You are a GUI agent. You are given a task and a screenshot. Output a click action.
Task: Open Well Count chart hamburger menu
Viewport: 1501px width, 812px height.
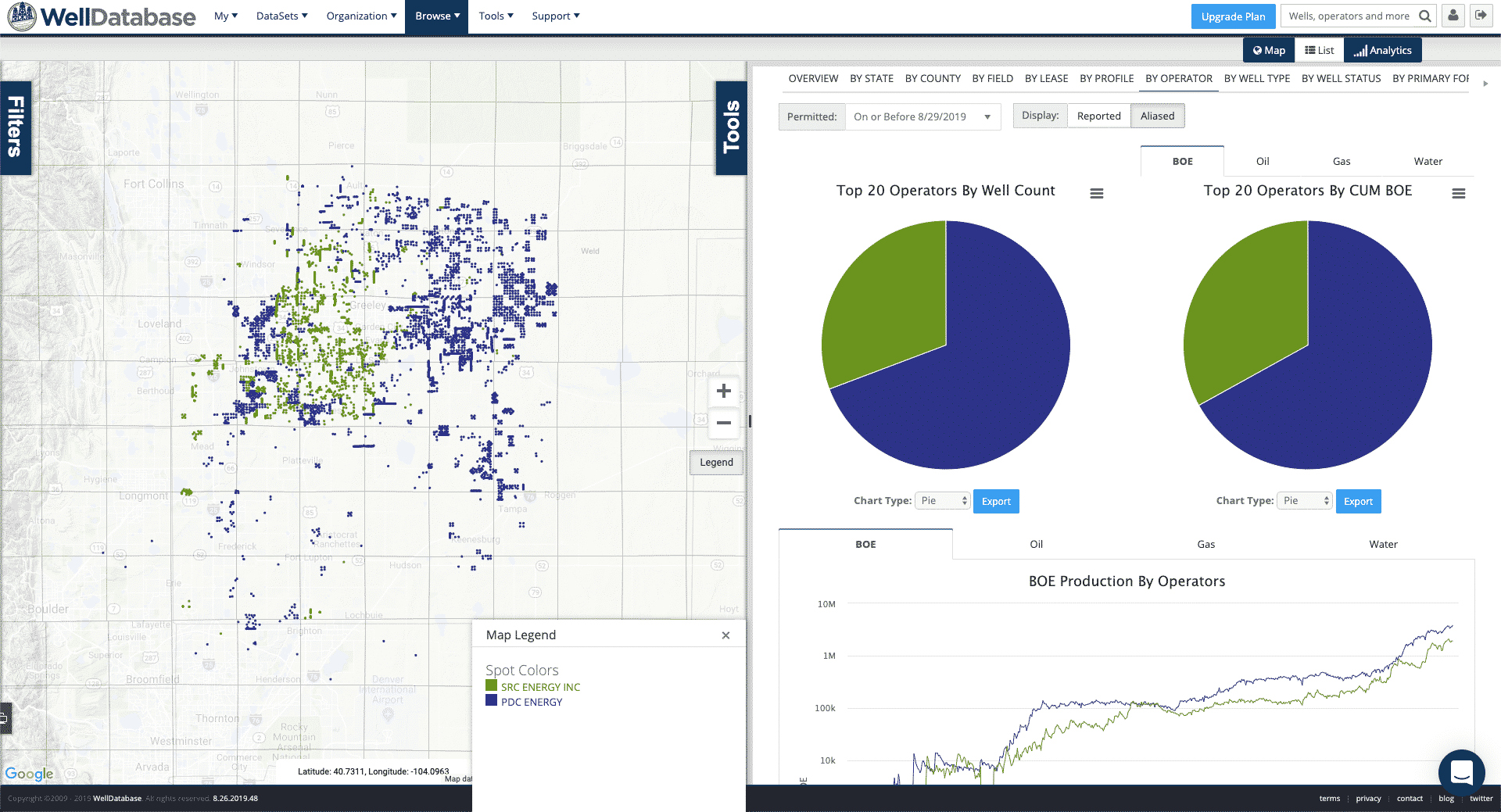point(1097,193)
